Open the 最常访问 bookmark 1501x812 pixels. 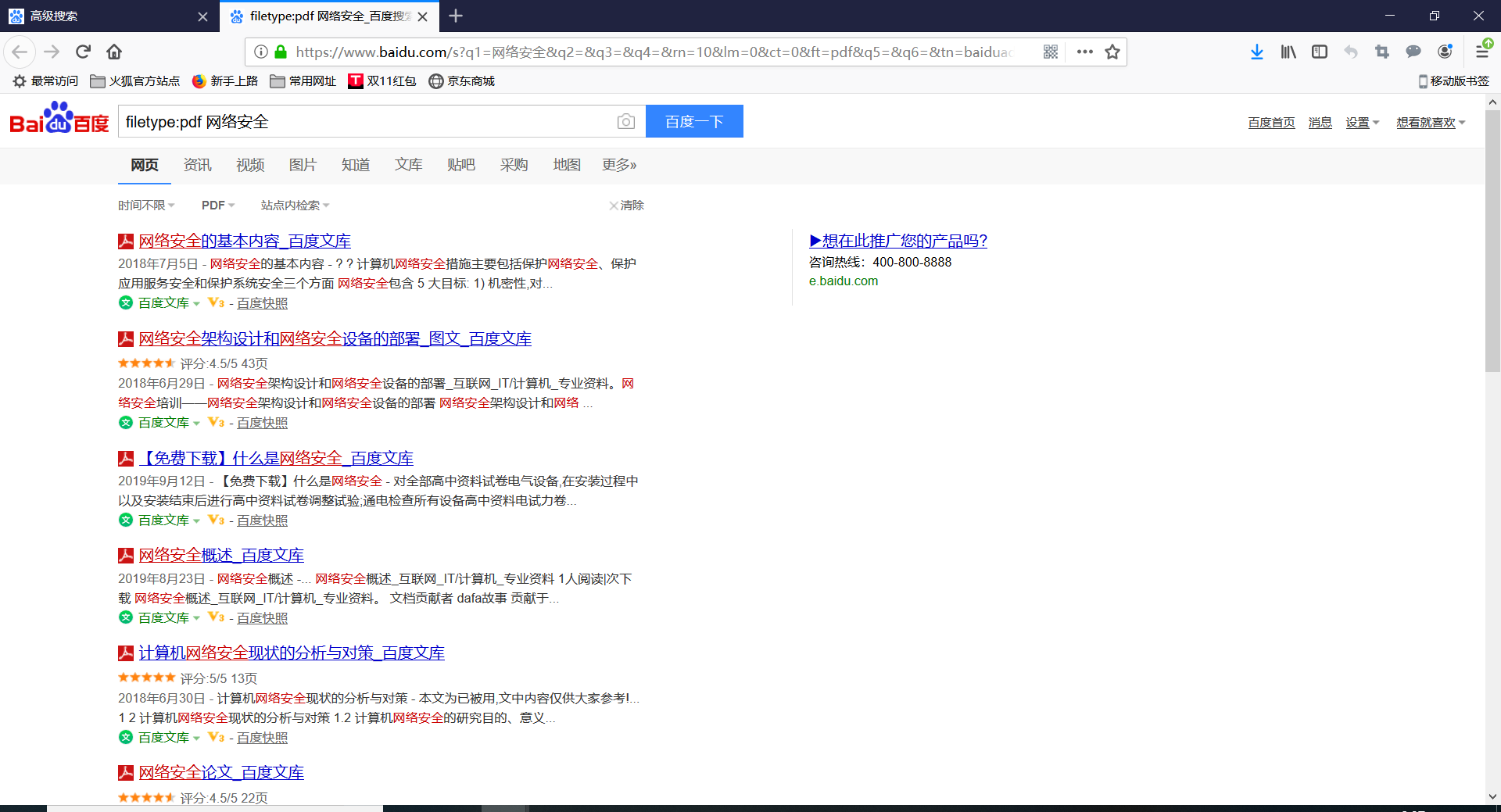(x=45, y=81)
